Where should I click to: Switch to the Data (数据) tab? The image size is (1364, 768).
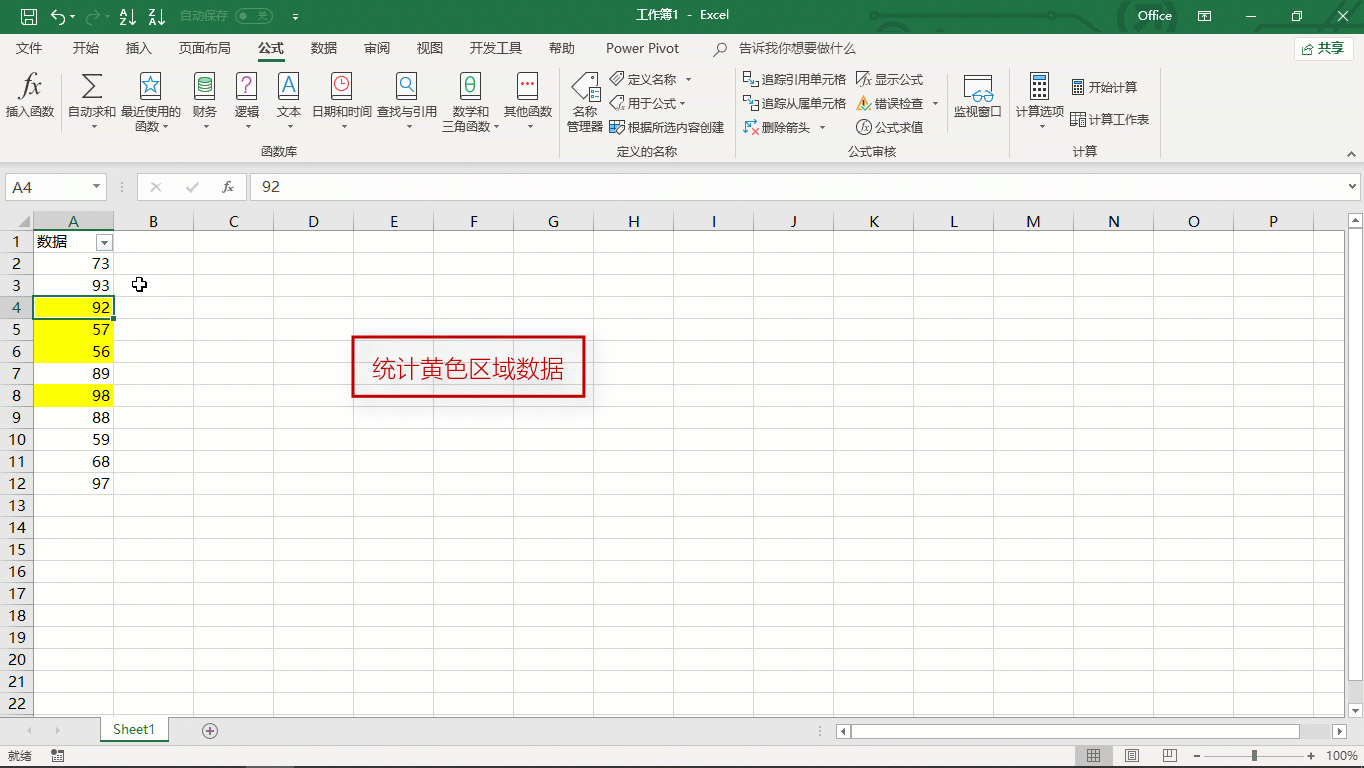(x=324, y=48)
